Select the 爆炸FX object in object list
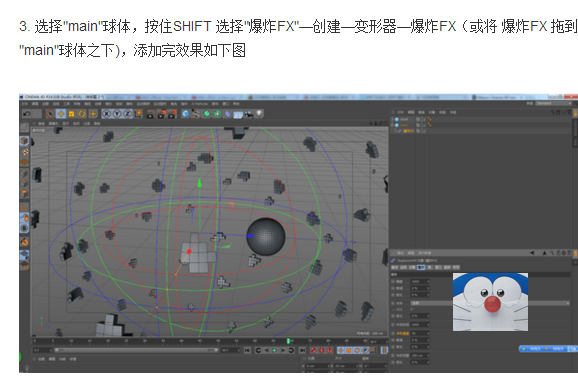The image size is (578, 381). point(408,131)
